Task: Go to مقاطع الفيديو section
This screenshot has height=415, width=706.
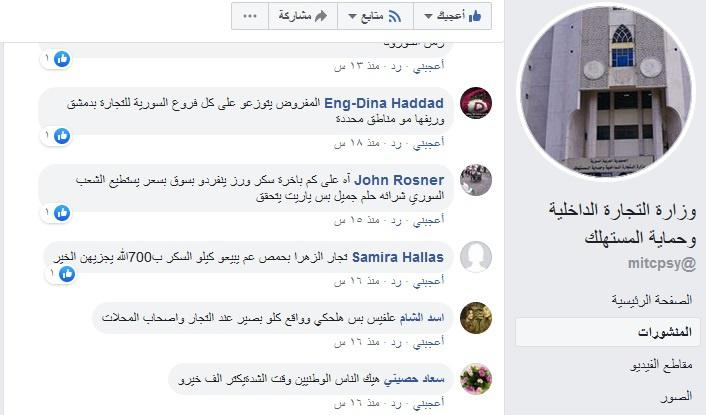Action: point(661,365)
